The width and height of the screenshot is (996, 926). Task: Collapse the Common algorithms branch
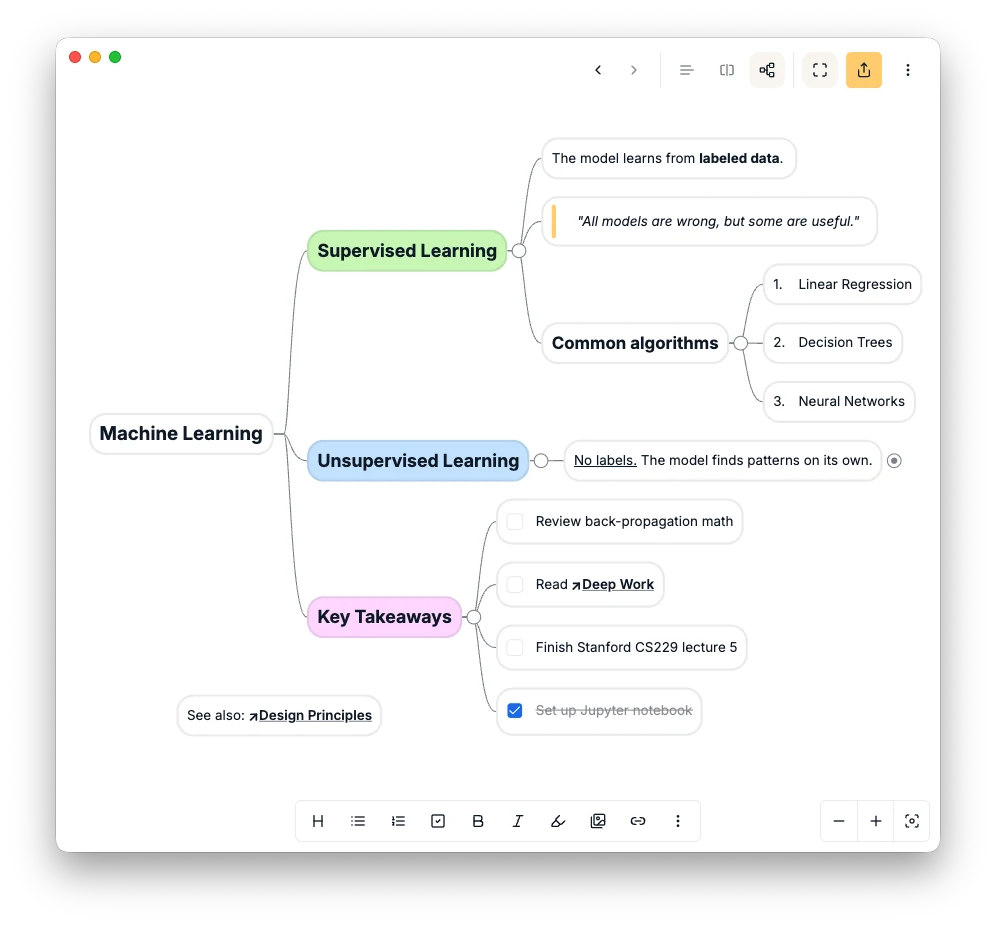(x=740, y=343)
